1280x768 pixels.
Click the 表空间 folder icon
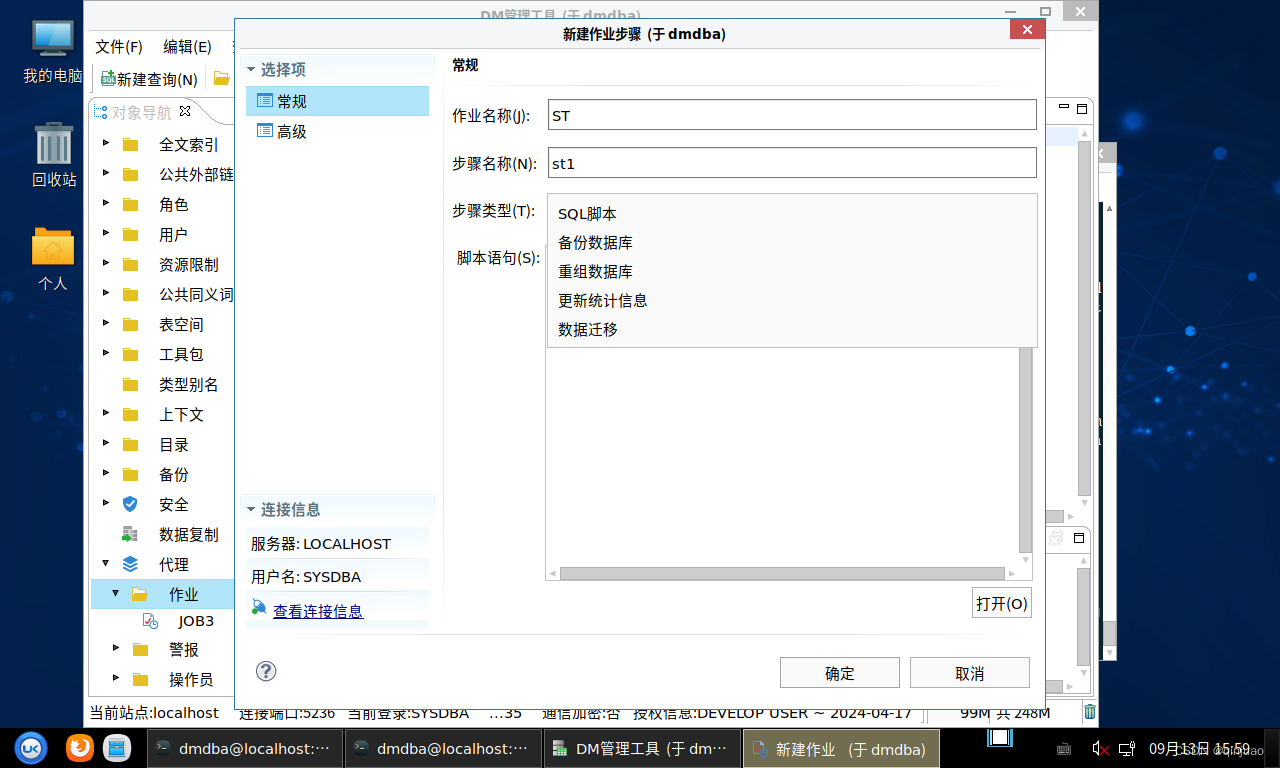(x=131, y=325)
